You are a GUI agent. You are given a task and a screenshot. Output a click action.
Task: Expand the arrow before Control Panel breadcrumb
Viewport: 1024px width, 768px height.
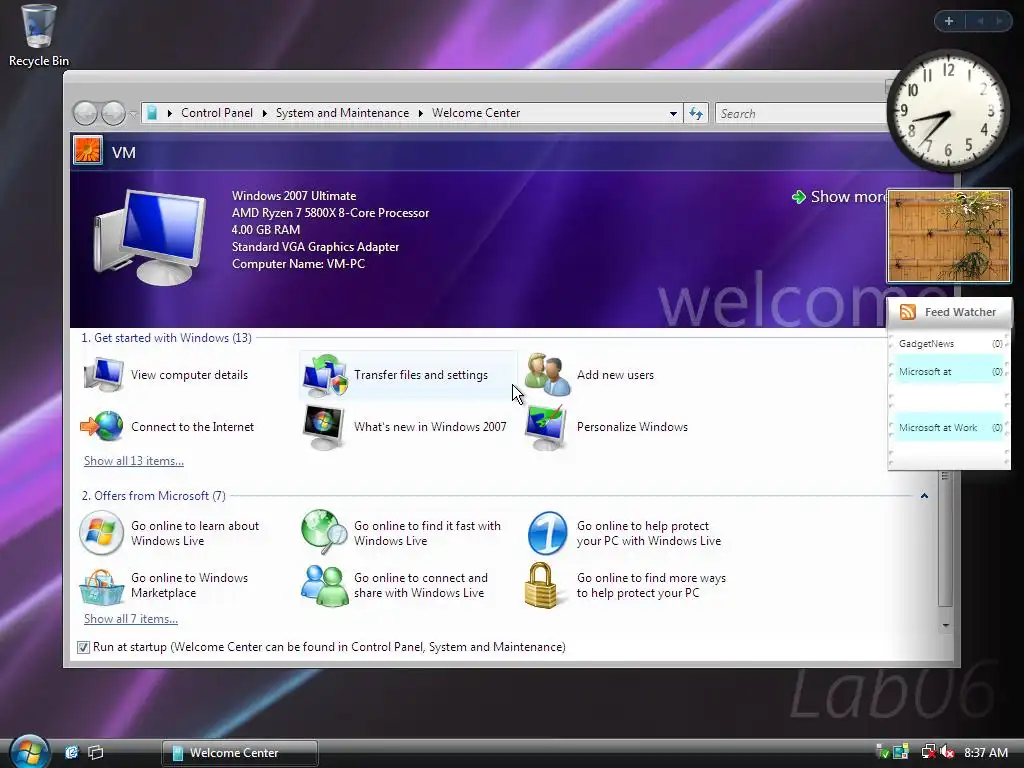(169, 114)
